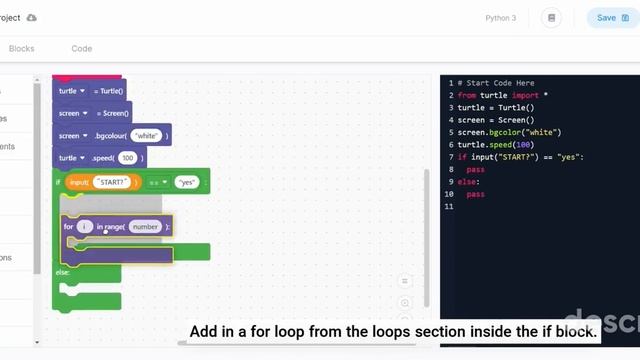
Task: Click the round document icon near Save
Action: point(551,18)
